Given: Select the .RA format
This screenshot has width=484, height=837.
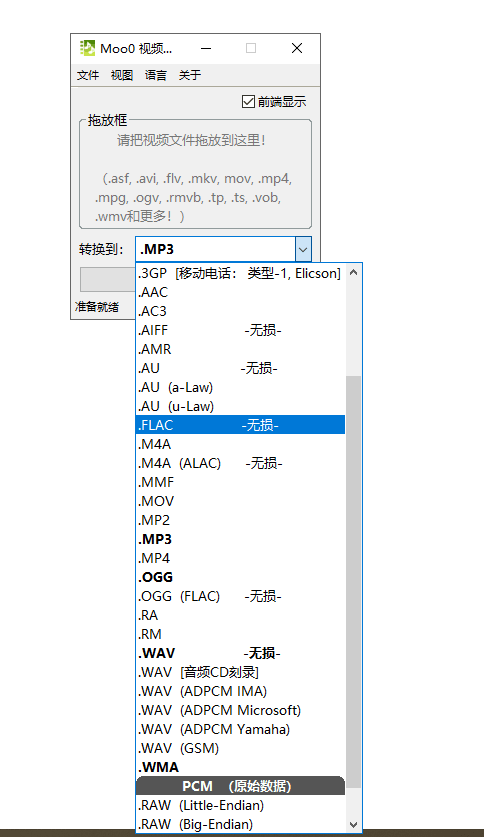Looking at the screenshot, I should (x=241, y=615).
